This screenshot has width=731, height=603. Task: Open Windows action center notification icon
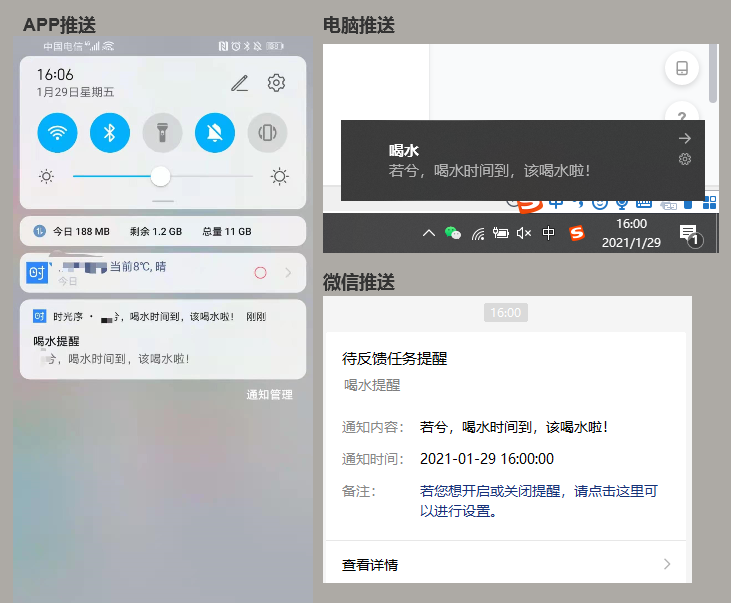[x=690, y=235]
